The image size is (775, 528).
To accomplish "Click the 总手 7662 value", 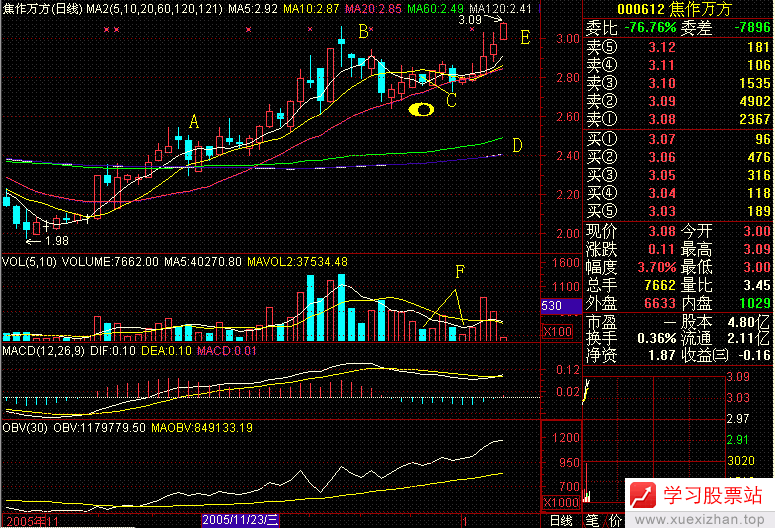I will [661, 285].
